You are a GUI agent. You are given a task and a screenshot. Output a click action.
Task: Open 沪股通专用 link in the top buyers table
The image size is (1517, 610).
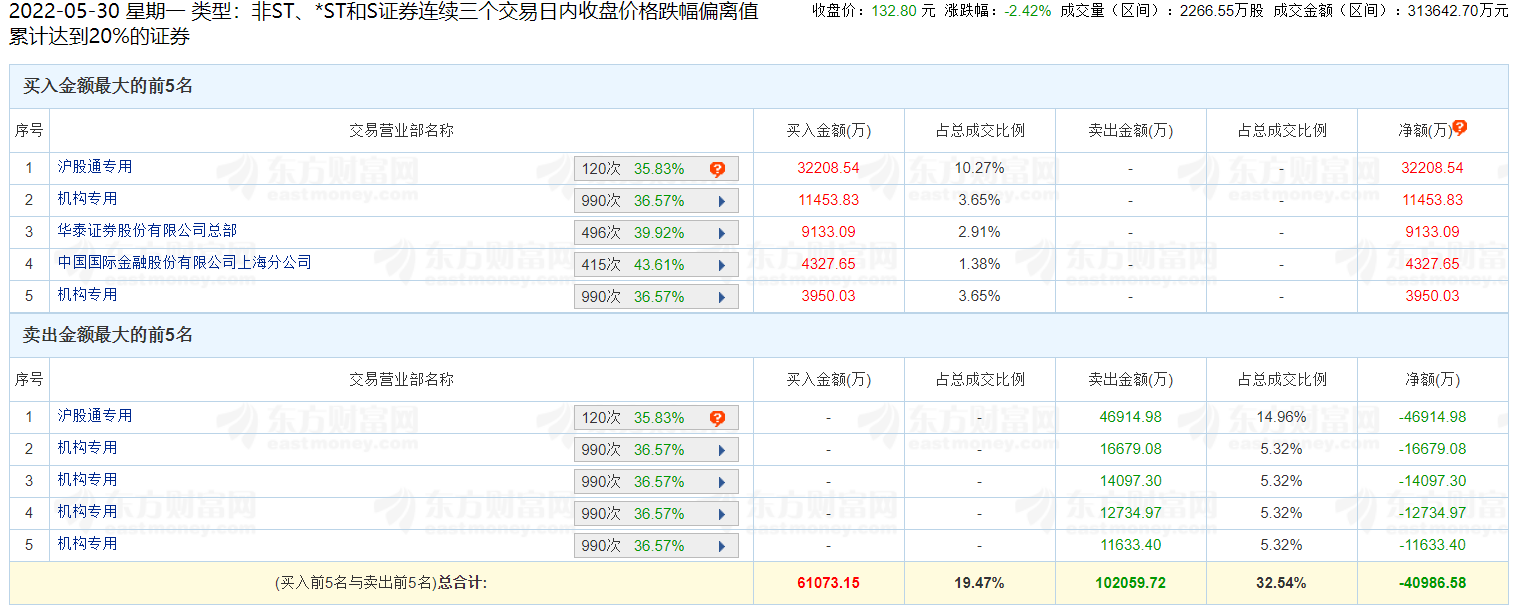coord(95,167)
